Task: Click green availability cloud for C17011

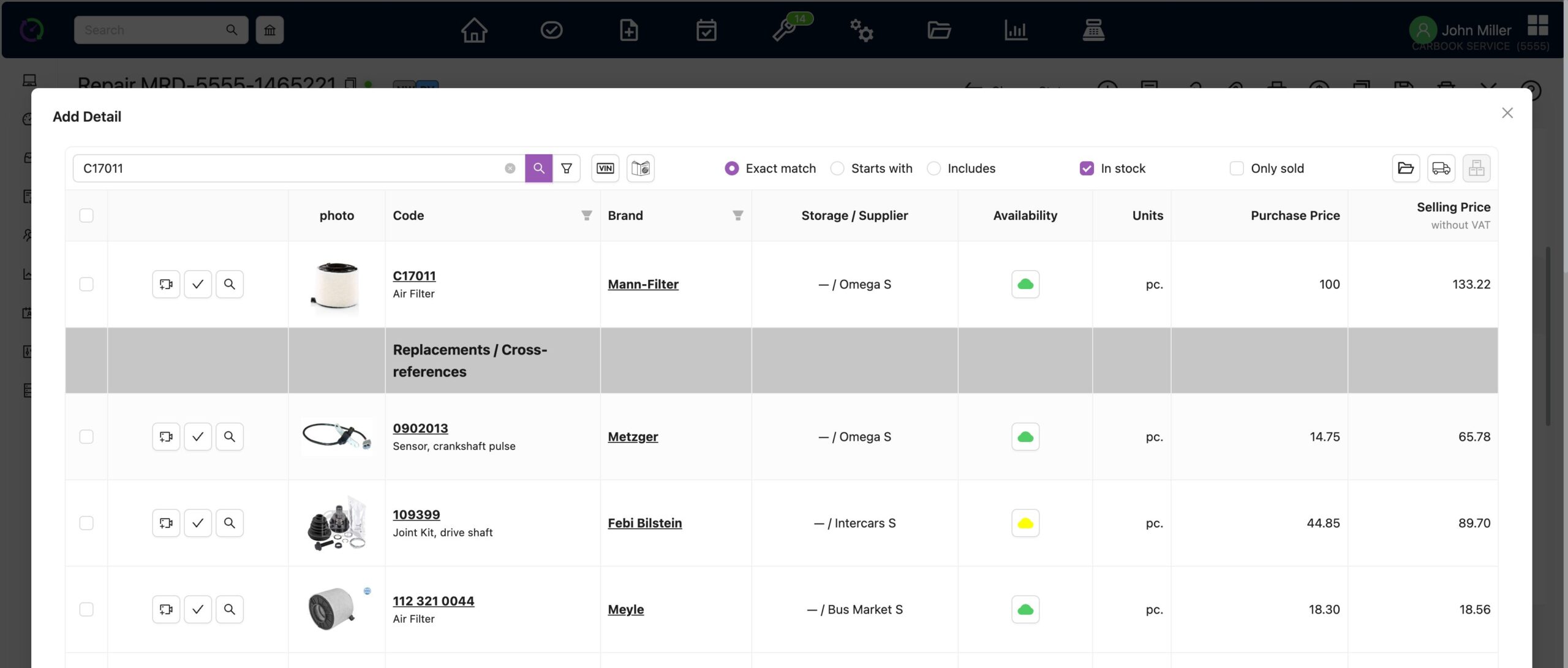Action: tap(1025, 284)
